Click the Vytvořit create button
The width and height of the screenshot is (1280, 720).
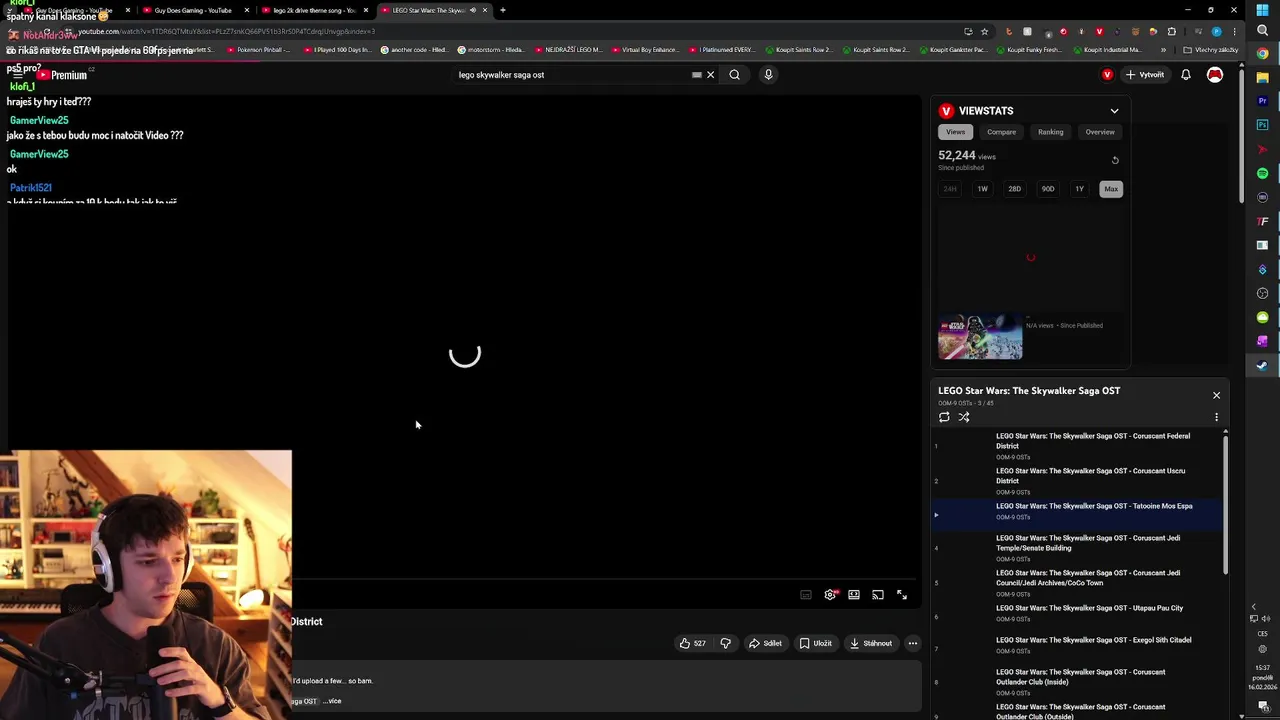click(1146, 75)
